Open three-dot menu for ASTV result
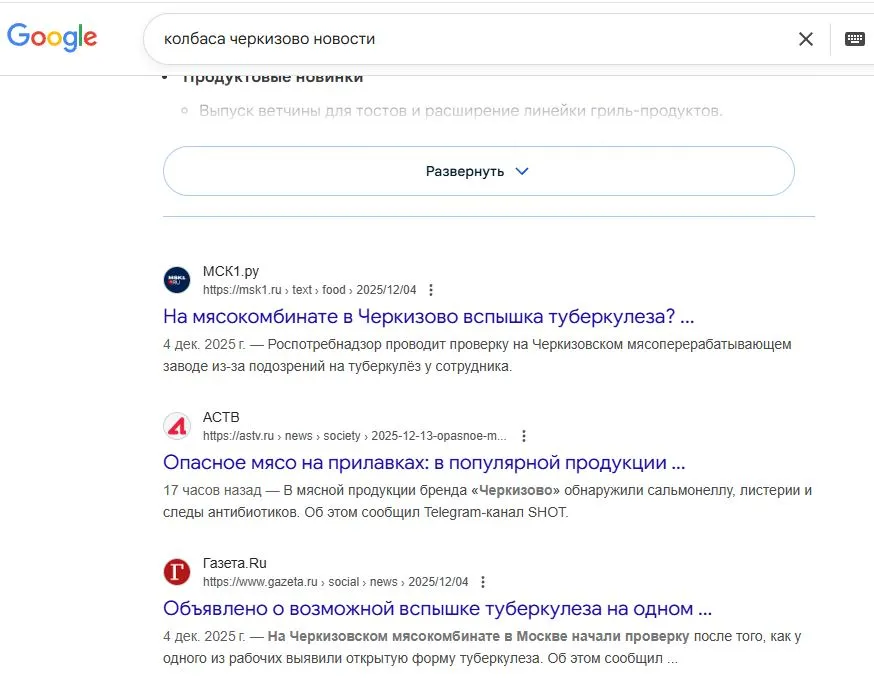The image size is (874, 691). click(x=523, y=436)
